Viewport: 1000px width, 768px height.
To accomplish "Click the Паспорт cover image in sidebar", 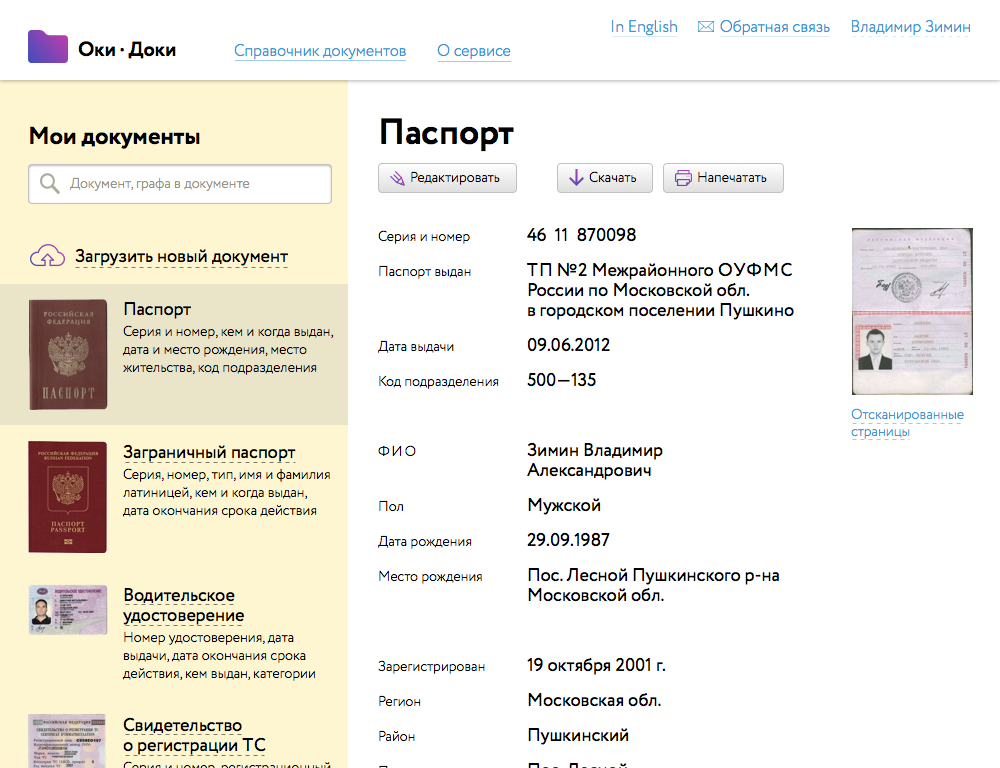I will click(68, 354).
